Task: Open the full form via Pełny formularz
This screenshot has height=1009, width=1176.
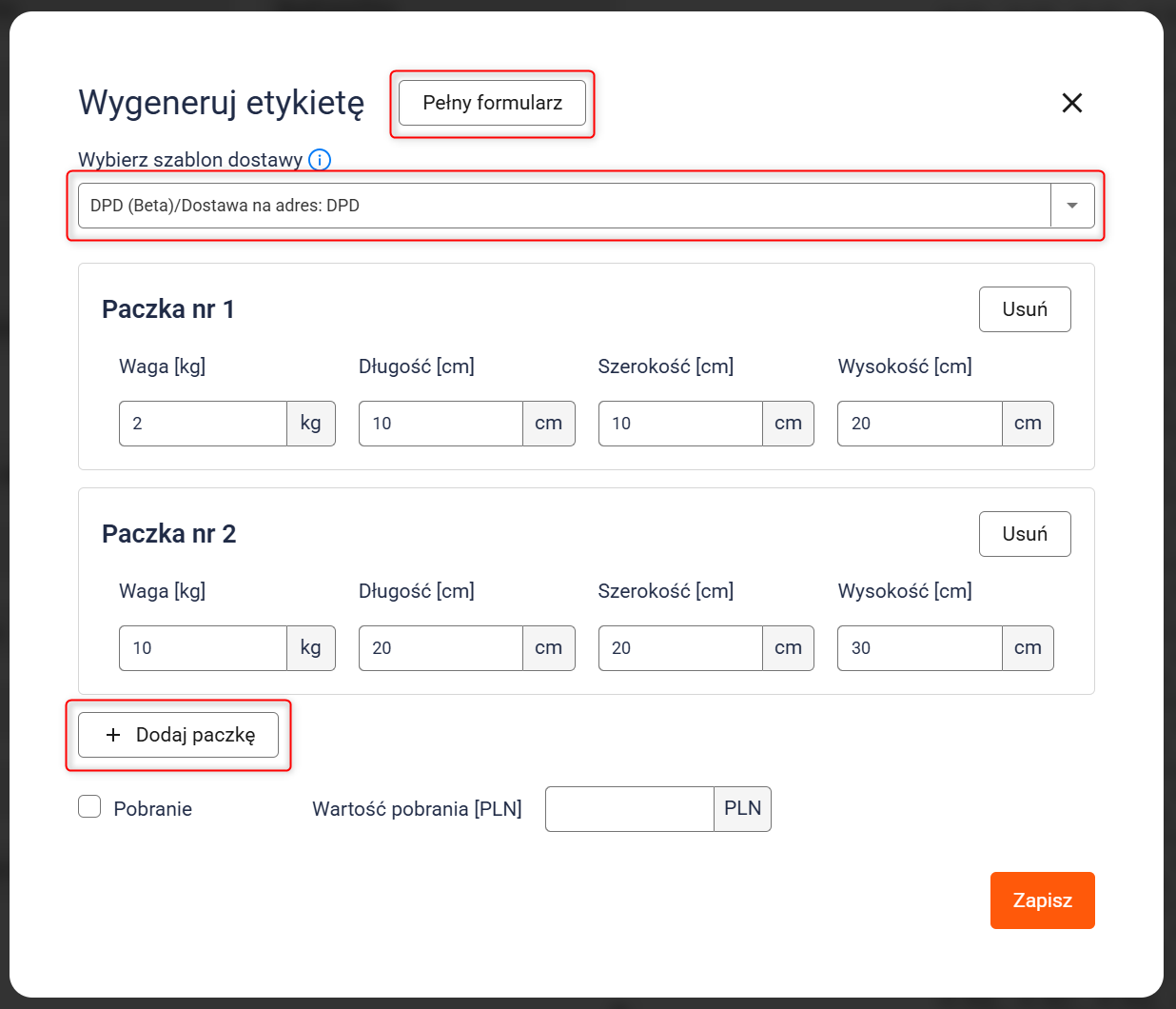Action: pos(492,103)
